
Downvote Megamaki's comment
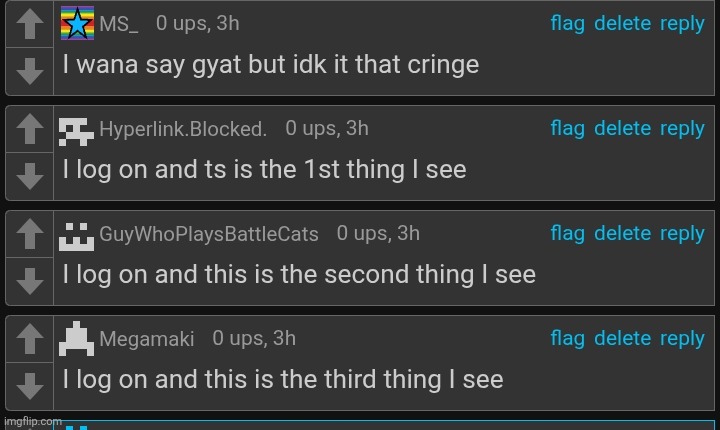31,385
